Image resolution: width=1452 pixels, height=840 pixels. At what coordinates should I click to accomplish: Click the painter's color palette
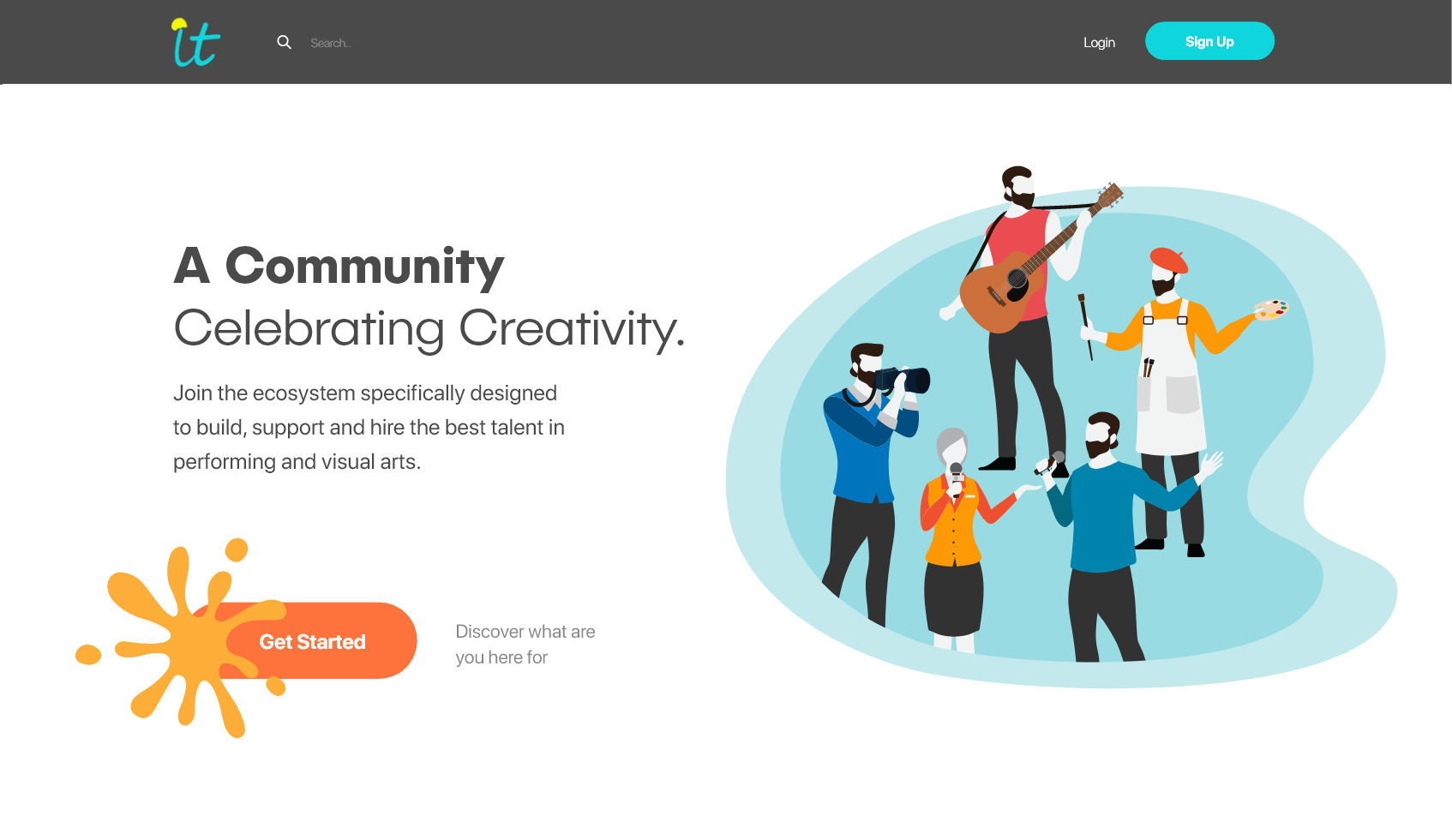pyautogui.click(x=1270, y=309)
